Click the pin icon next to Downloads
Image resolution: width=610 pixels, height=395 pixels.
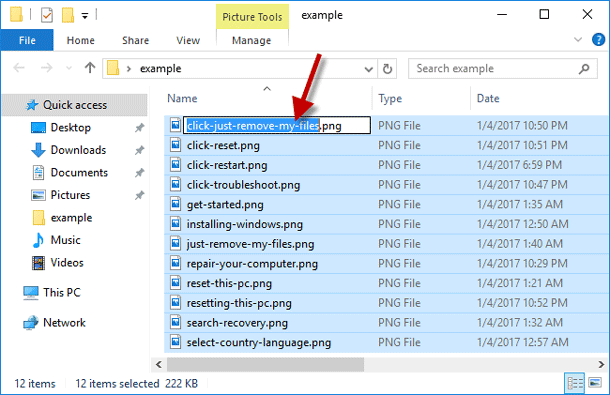coord(139,150)
